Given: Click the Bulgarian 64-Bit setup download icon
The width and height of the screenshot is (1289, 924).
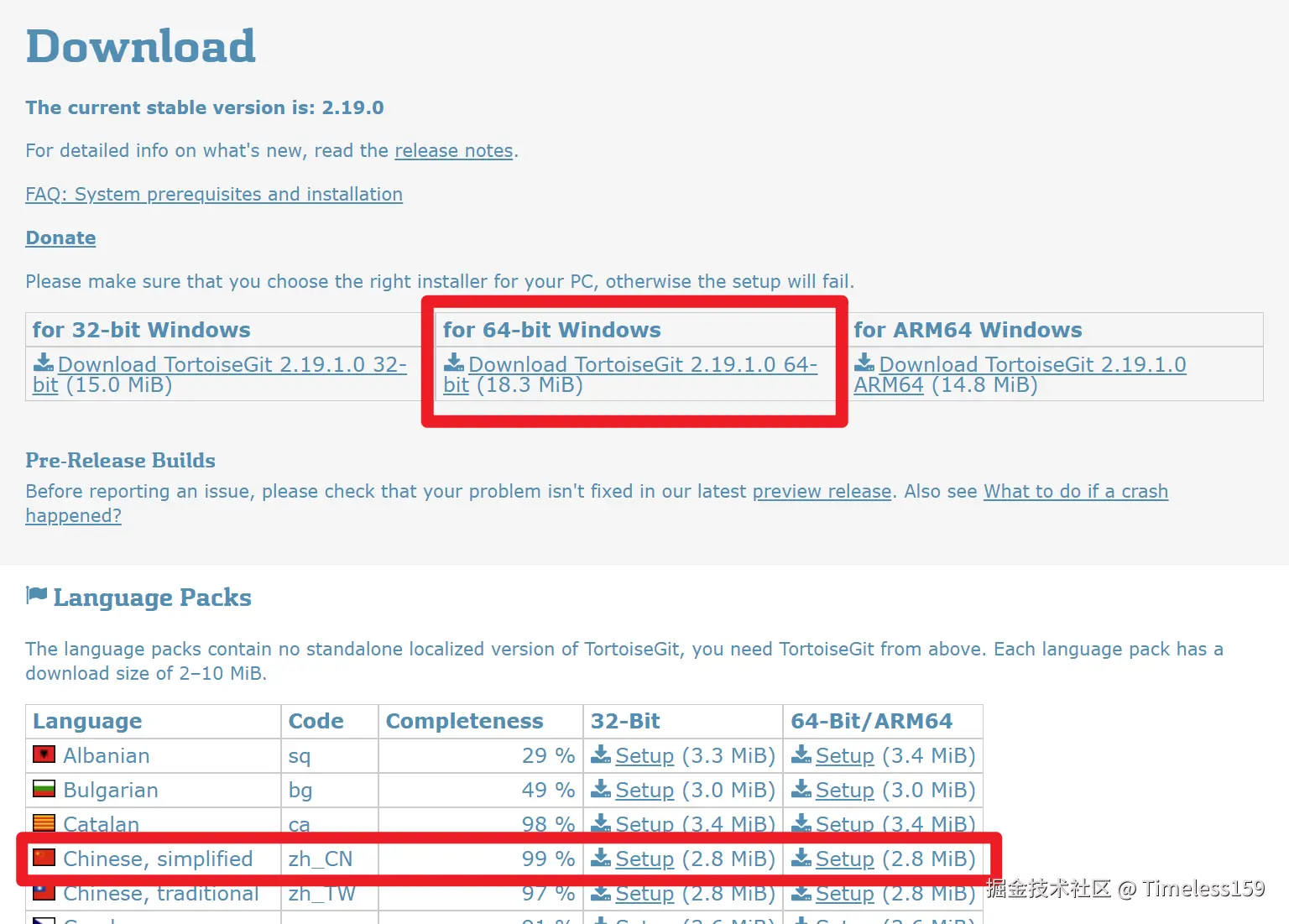Looking at the screenshot, I should (x=801, y=789).
